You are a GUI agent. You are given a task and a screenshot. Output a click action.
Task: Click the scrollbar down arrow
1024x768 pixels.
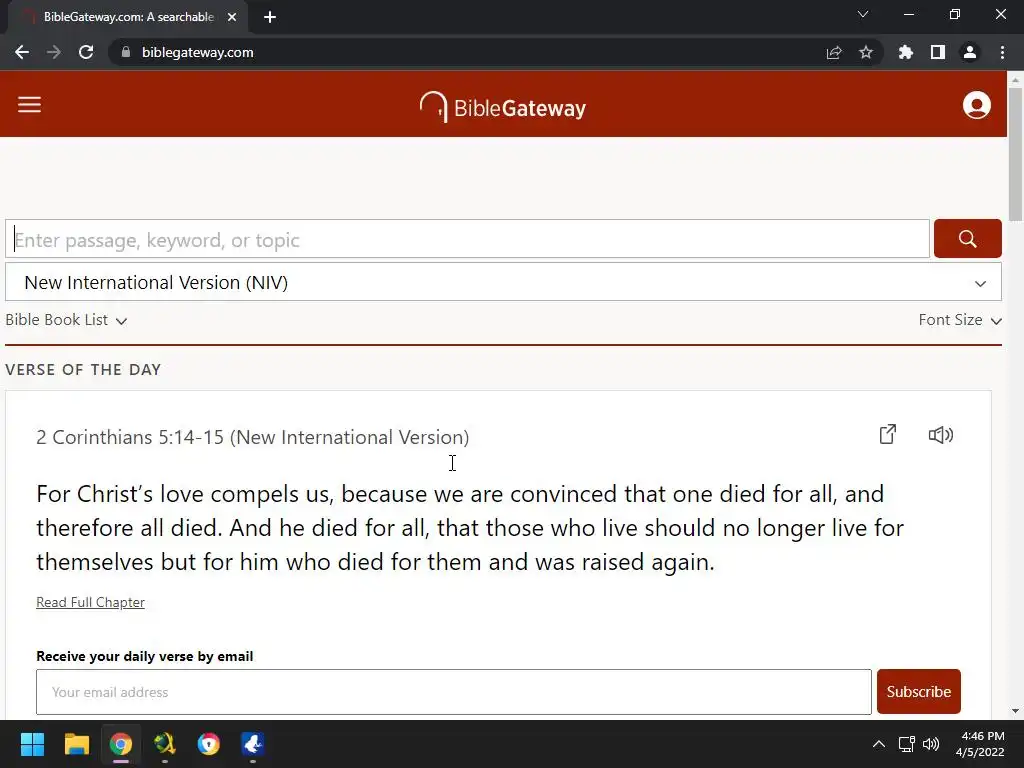pyautogui.click(x=1015, y=711)
